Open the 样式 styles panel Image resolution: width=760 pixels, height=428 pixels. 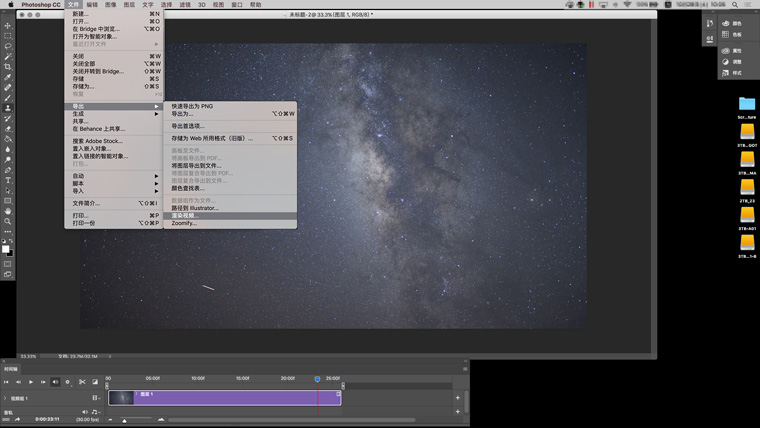click(x=731, y=73)
